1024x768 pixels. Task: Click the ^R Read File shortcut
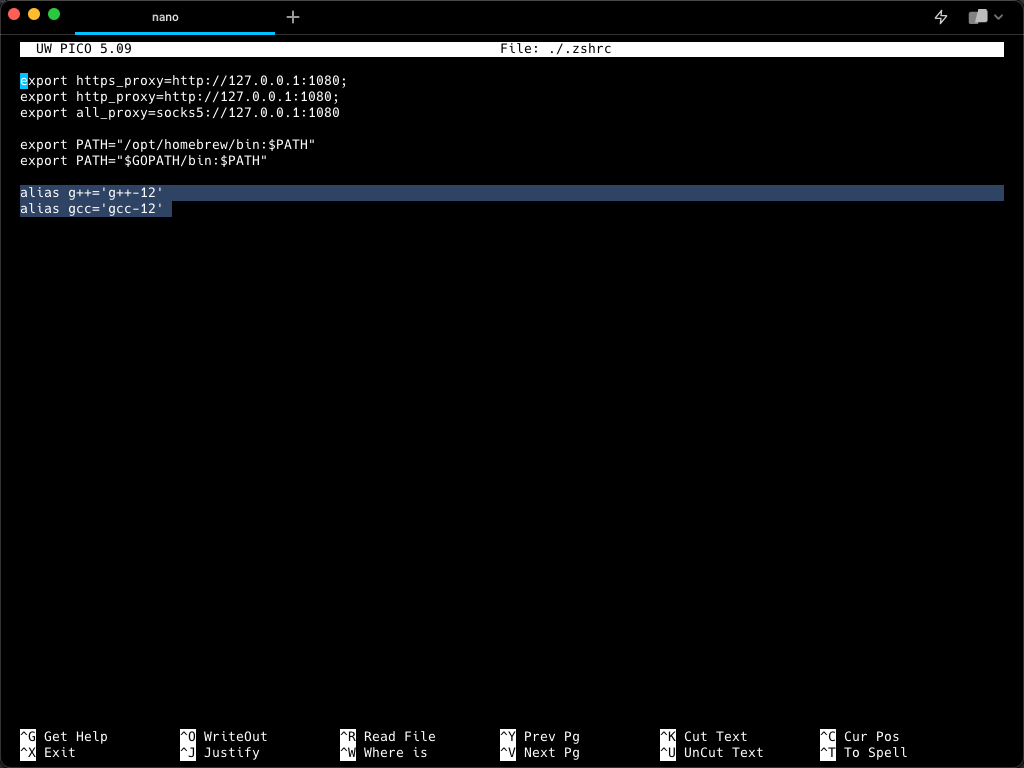coord(388,736)
